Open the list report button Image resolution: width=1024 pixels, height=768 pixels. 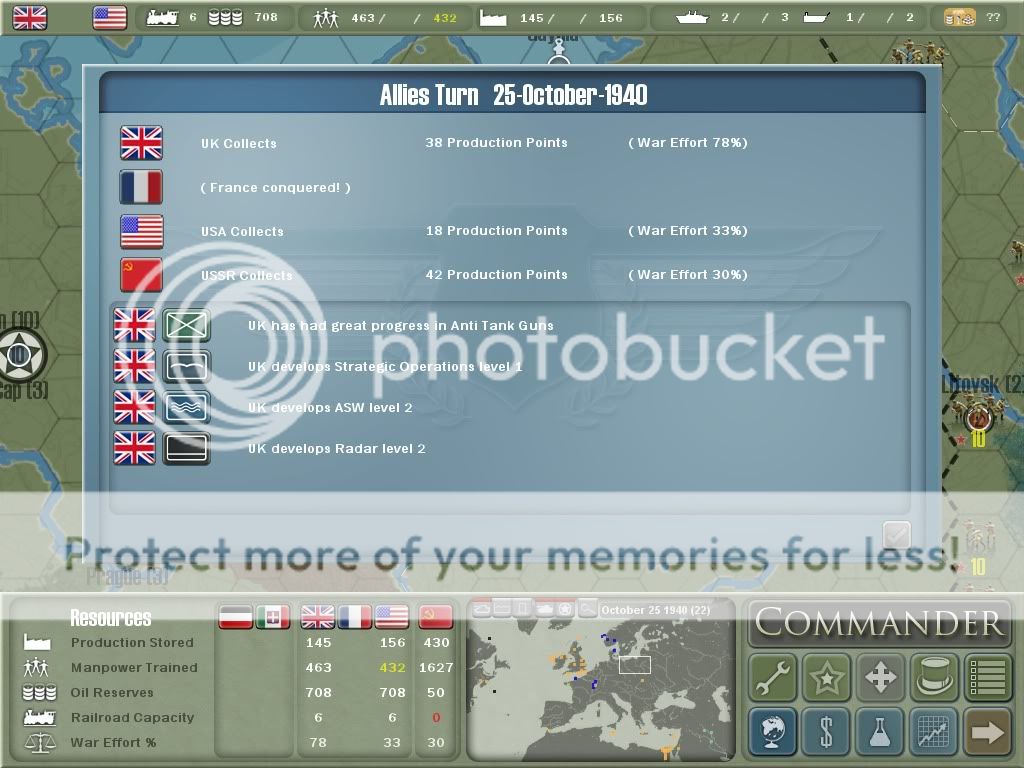(x=987, y=678)
